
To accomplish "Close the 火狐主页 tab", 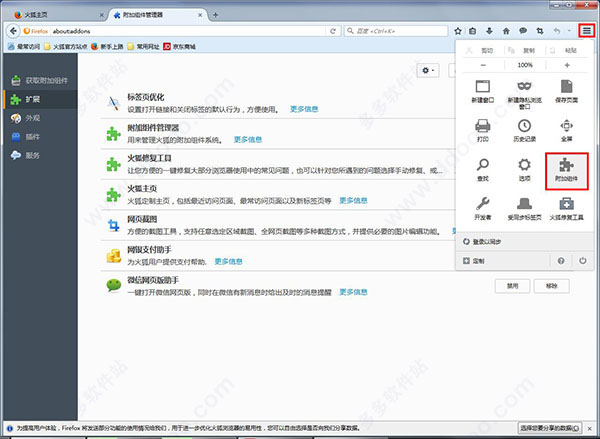I will (101, 15).
